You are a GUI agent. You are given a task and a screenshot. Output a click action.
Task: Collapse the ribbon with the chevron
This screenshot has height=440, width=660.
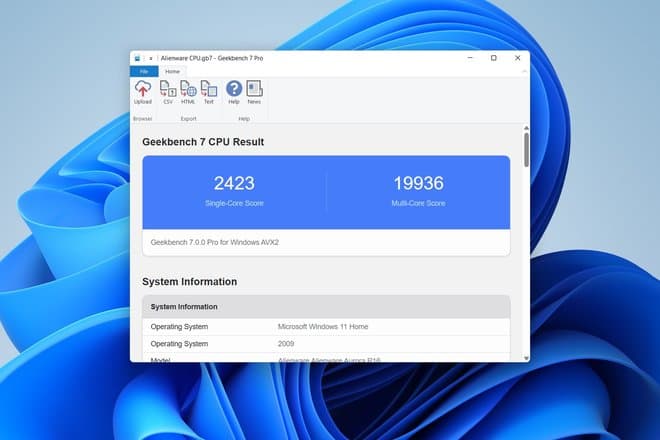tap(524, 72)
